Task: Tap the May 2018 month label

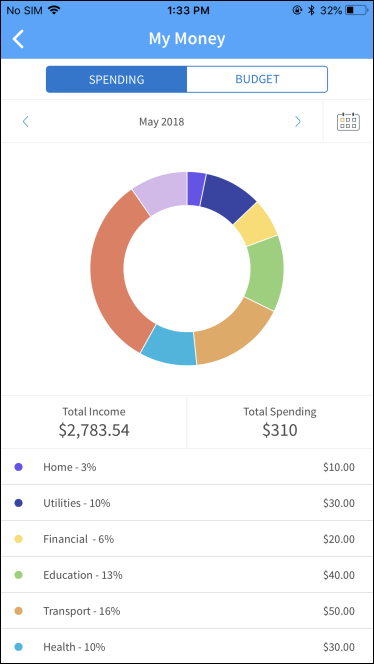Action: tap(162, 122)
